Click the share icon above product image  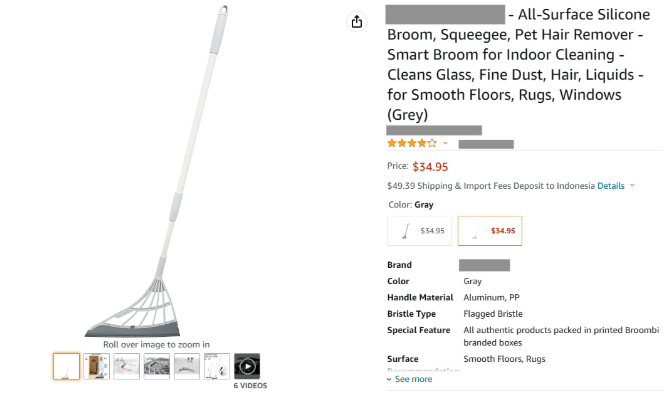357,21
